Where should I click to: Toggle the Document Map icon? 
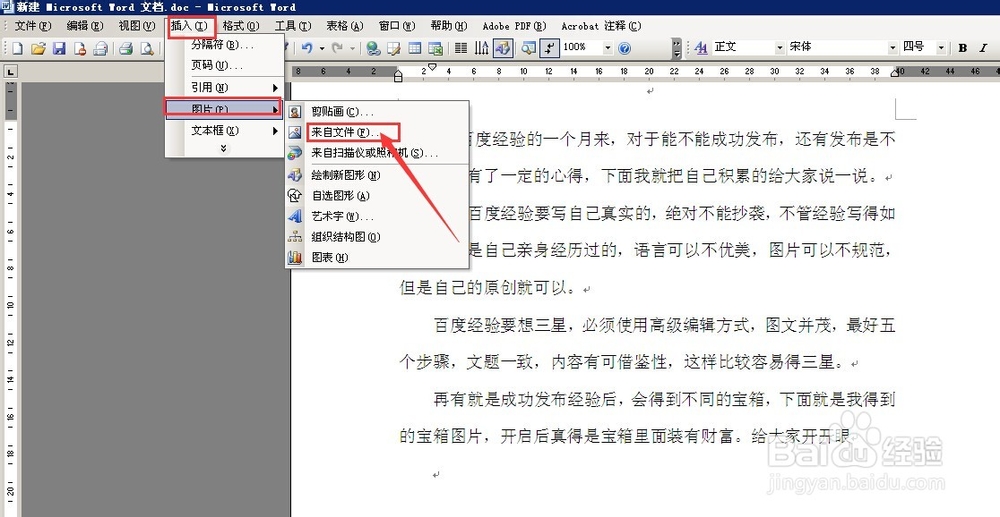pos(528,48)
